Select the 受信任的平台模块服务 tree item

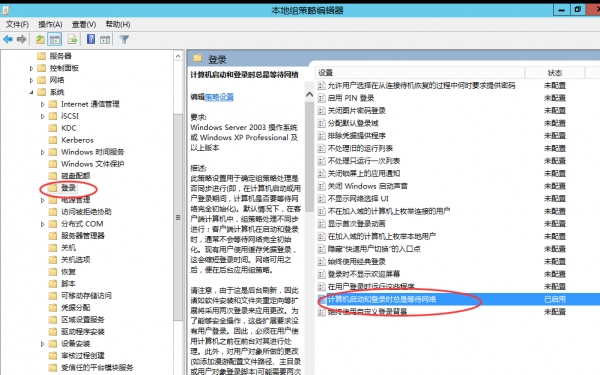click(x=97, y=368)
